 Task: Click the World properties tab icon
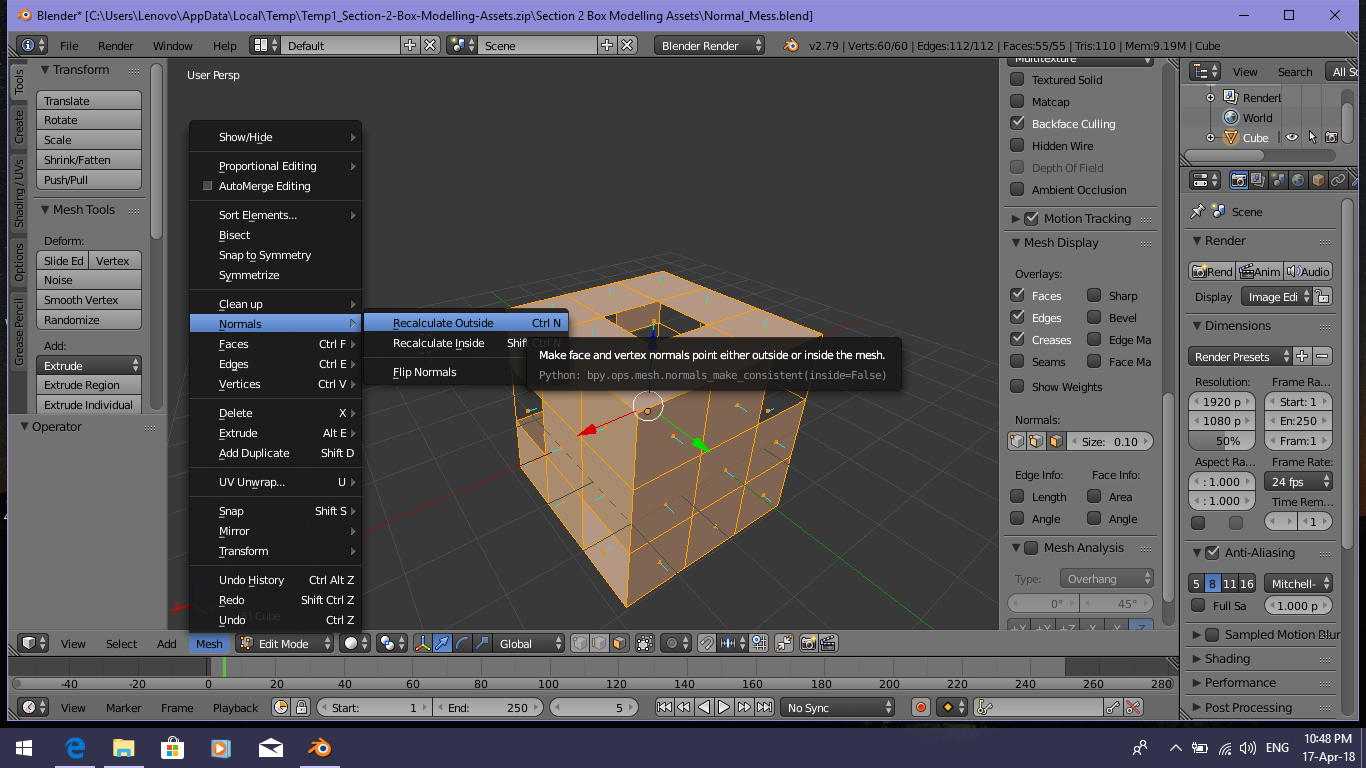(1298, 180)
